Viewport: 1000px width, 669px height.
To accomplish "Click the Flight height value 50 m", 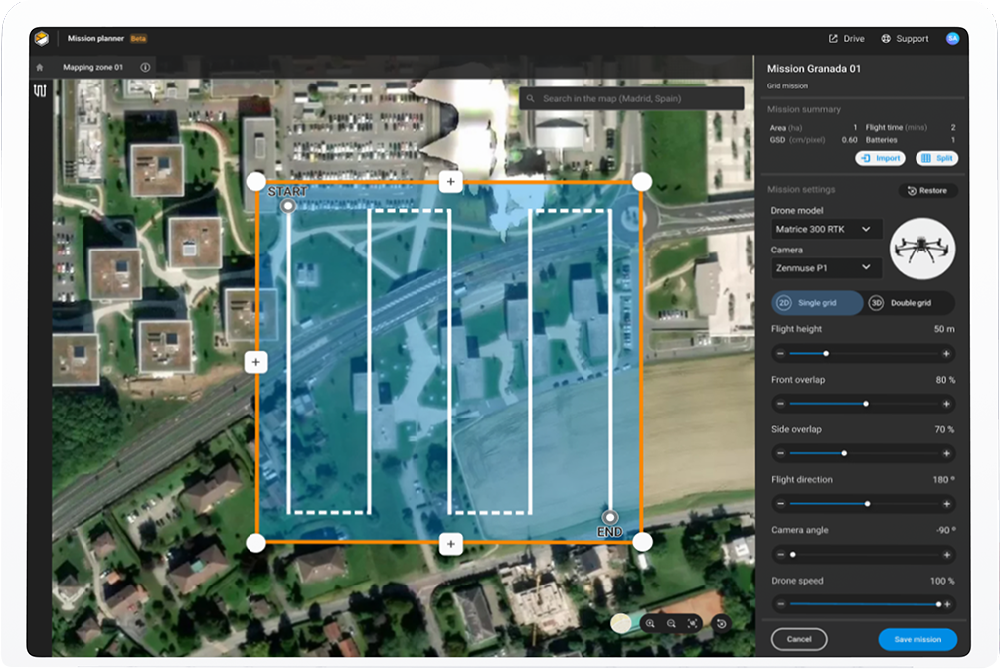I will click(944, 329).
